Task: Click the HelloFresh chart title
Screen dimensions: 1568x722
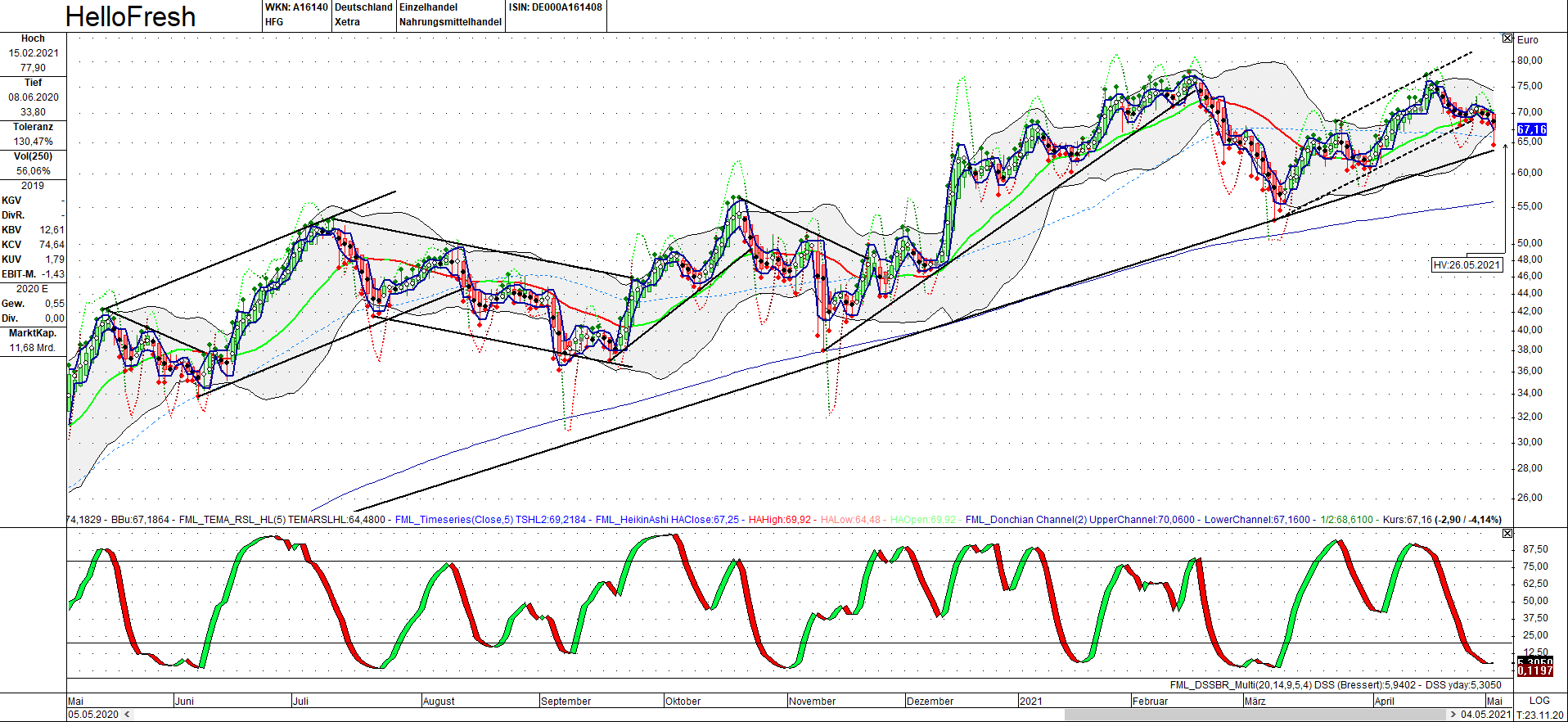Action: (130, 16)
